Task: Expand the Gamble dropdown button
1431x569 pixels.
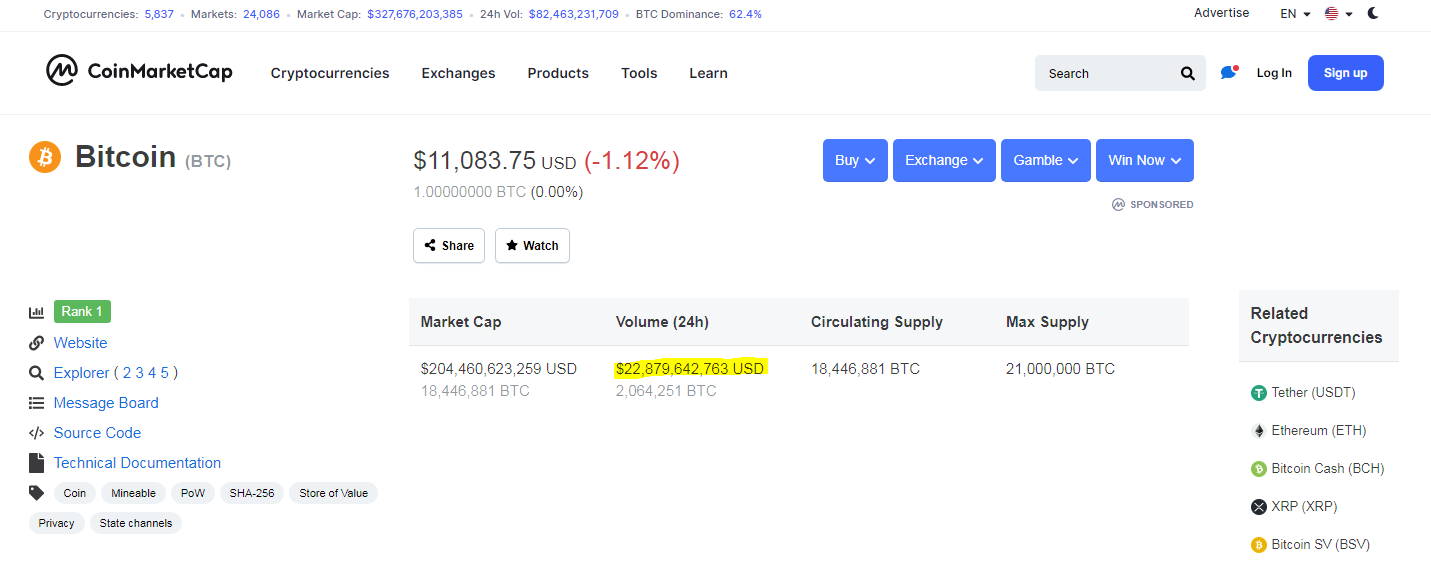Action: tap(1046, 160)
